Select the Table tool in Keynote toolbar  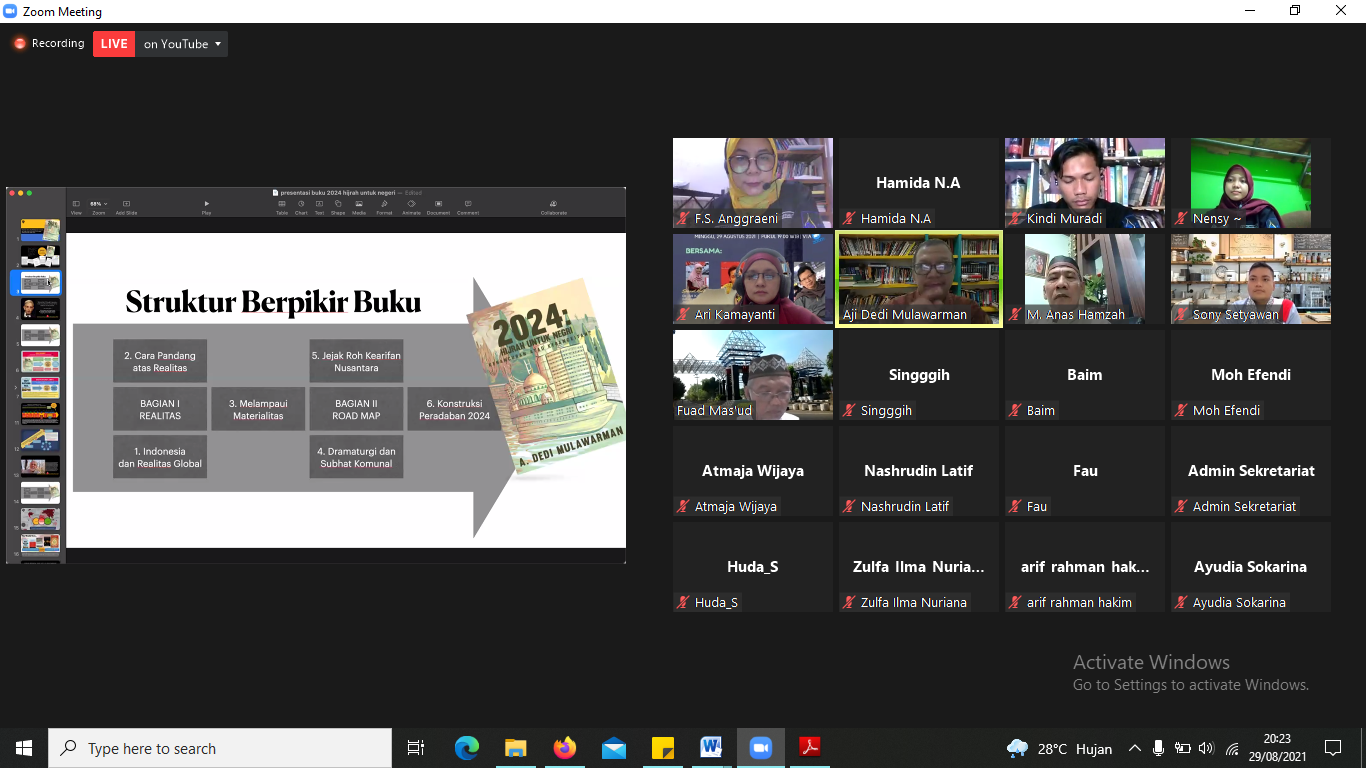[x=282, y=205]
